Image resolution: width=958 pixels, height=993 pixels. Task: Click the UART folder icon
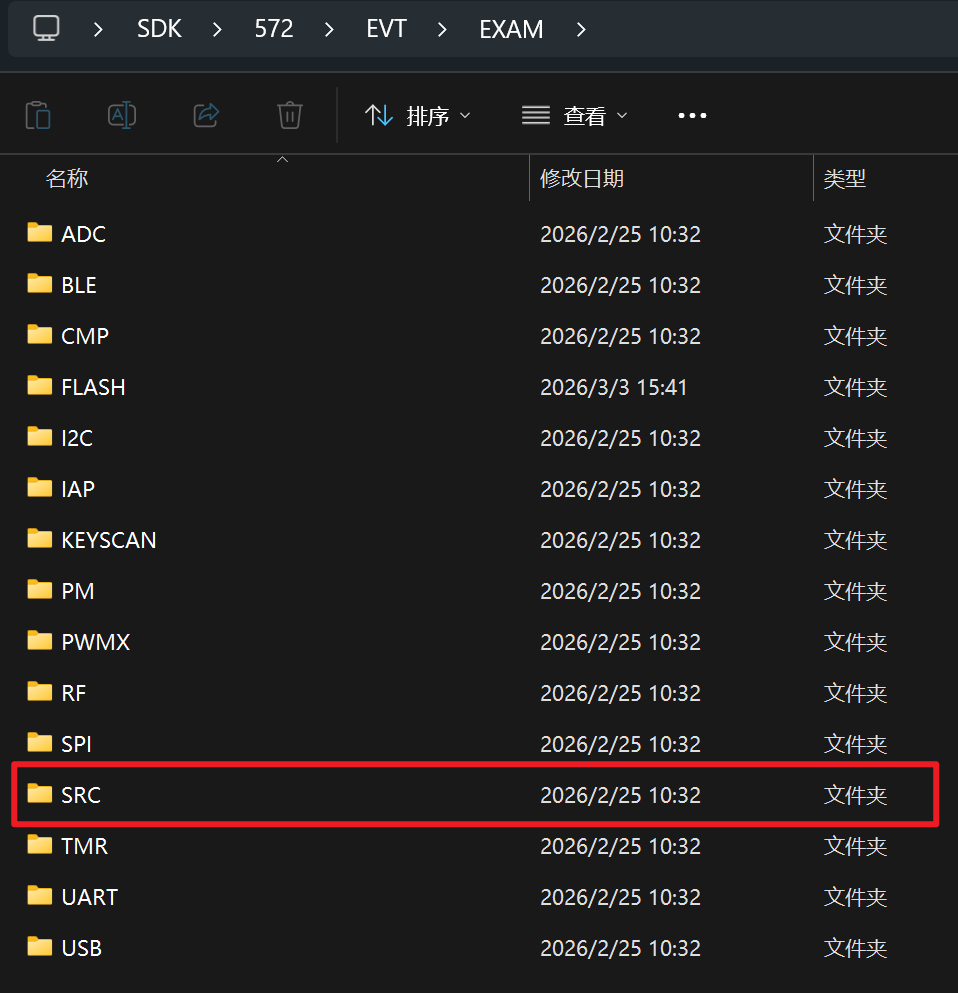point(40,895)
